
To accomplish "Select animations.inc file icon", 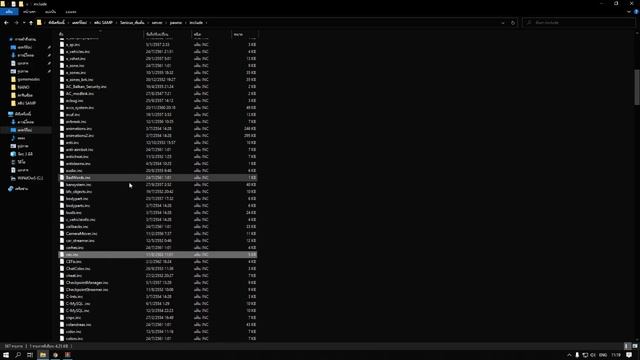I will point(62,129).
